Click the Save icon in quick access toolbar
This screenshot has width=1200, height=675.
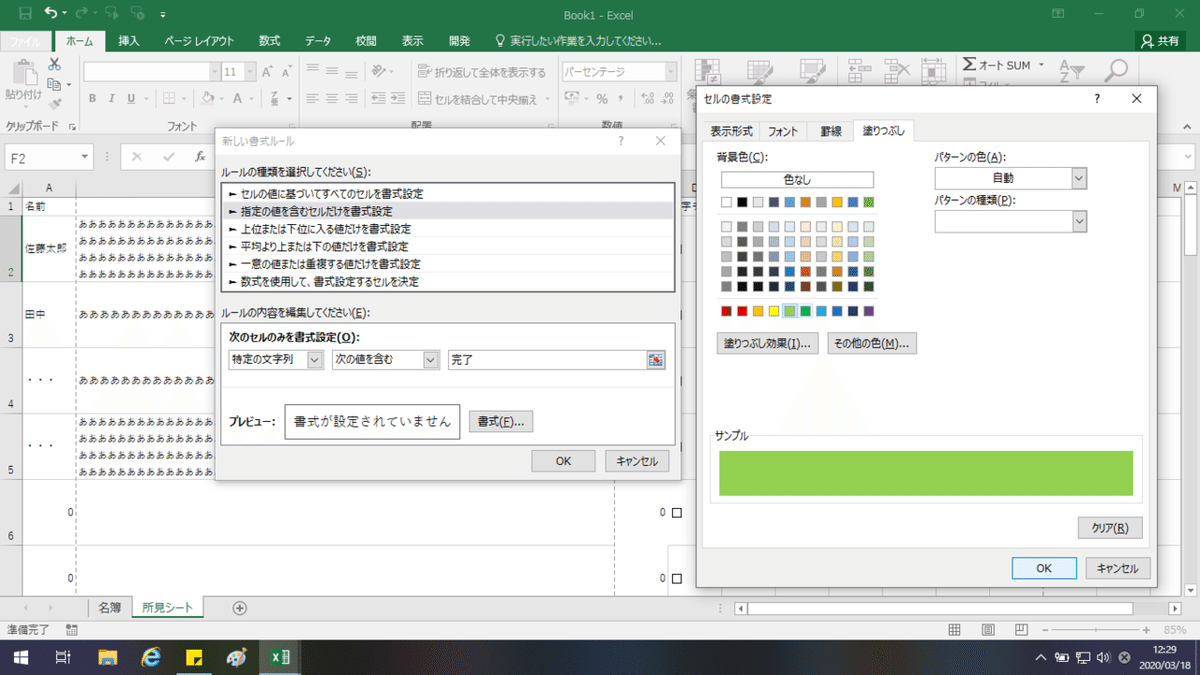tap(24, 14)
